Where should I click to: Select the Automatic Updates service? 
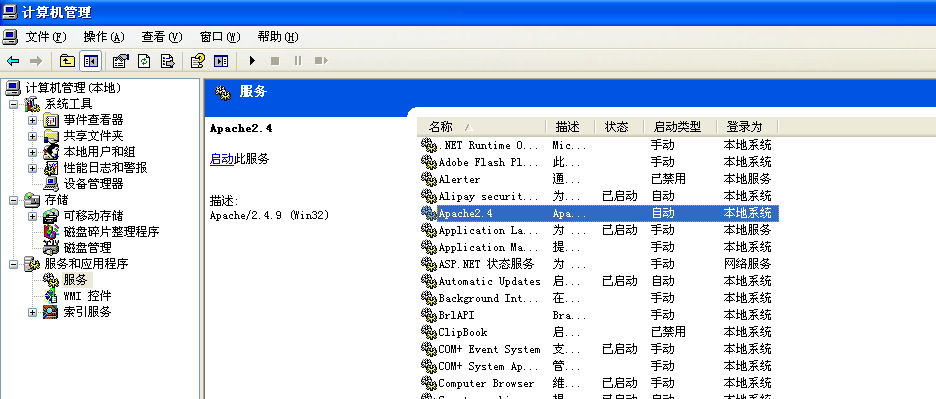599,281
